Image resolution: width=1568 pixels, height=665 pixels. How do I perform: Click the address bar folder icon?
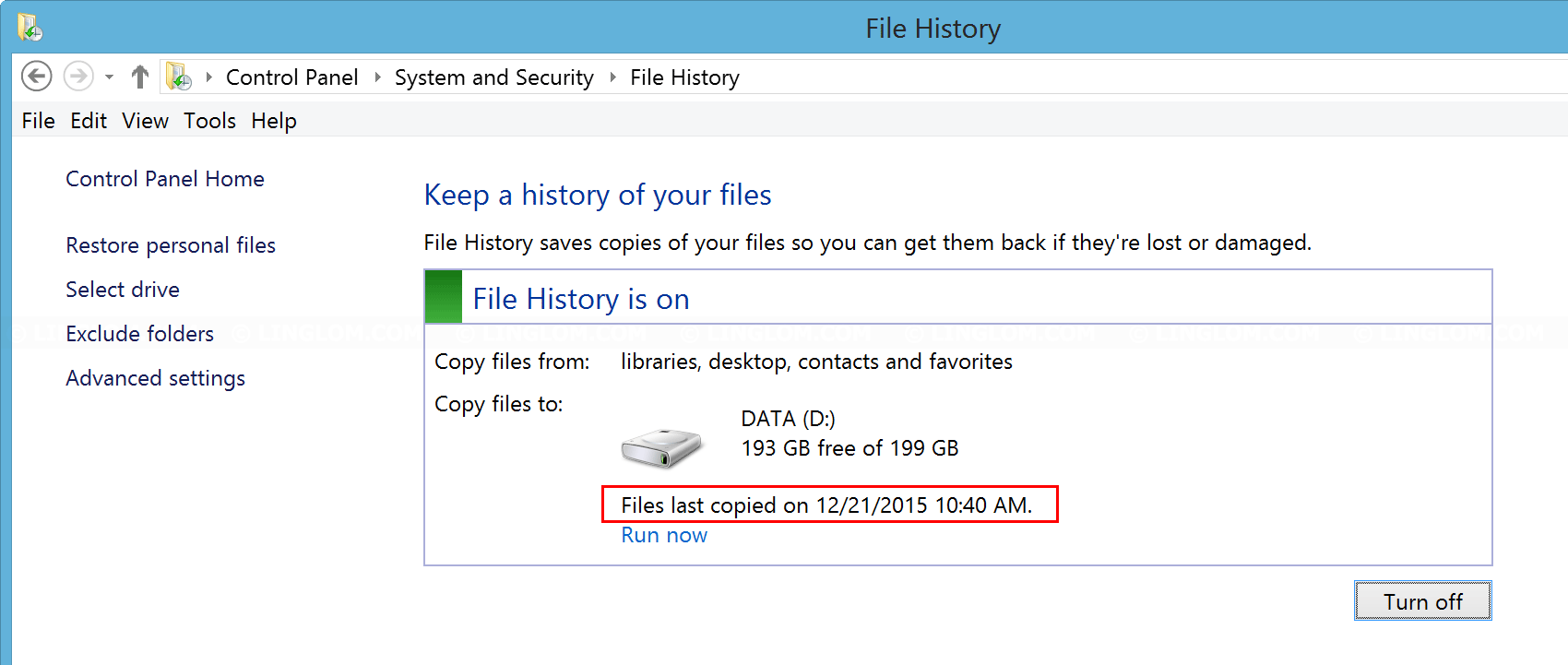(x=178, y=77)
